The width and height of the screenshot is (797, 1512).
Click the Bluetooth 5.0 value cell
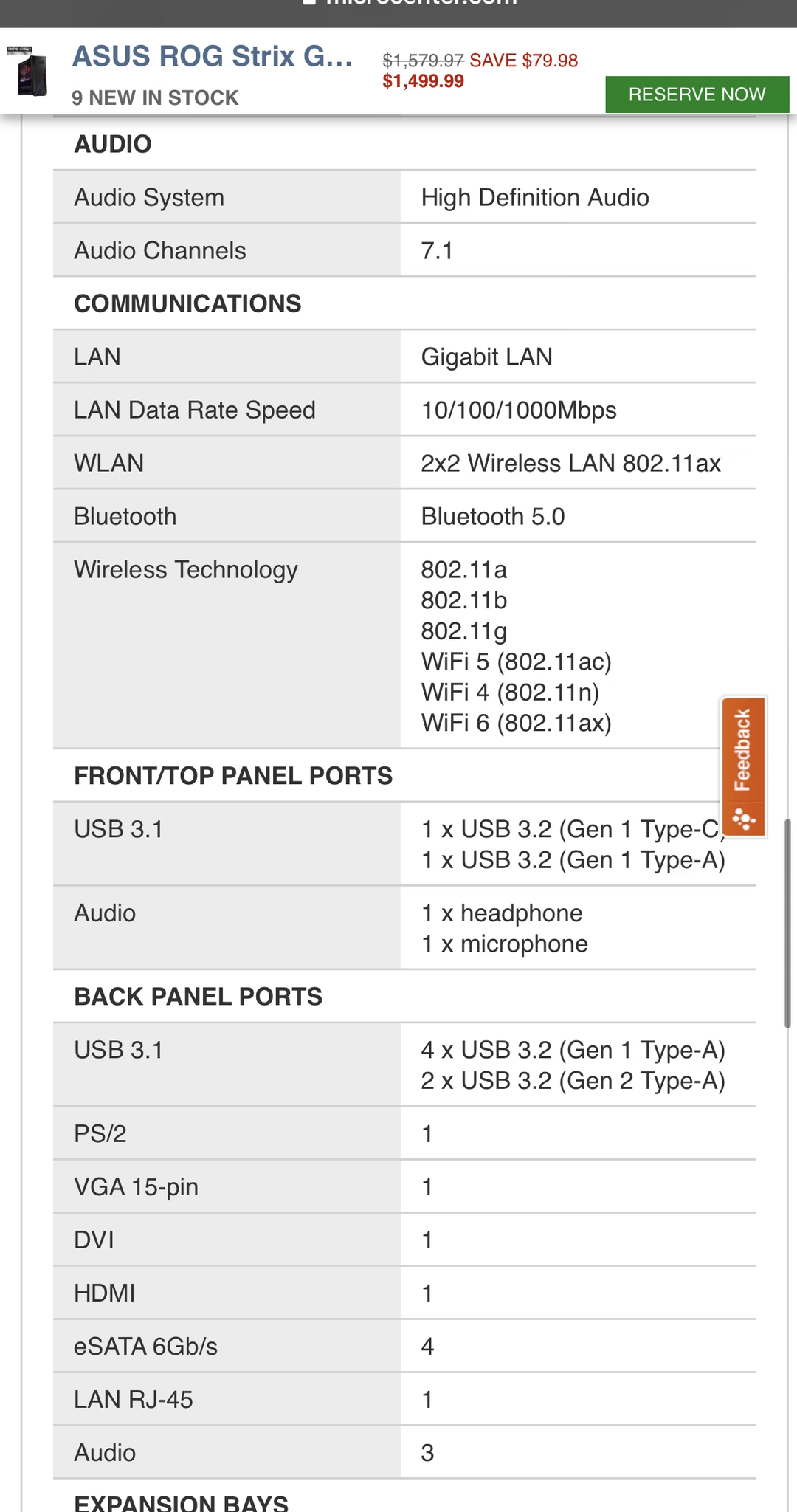click(x=578, y=516)
